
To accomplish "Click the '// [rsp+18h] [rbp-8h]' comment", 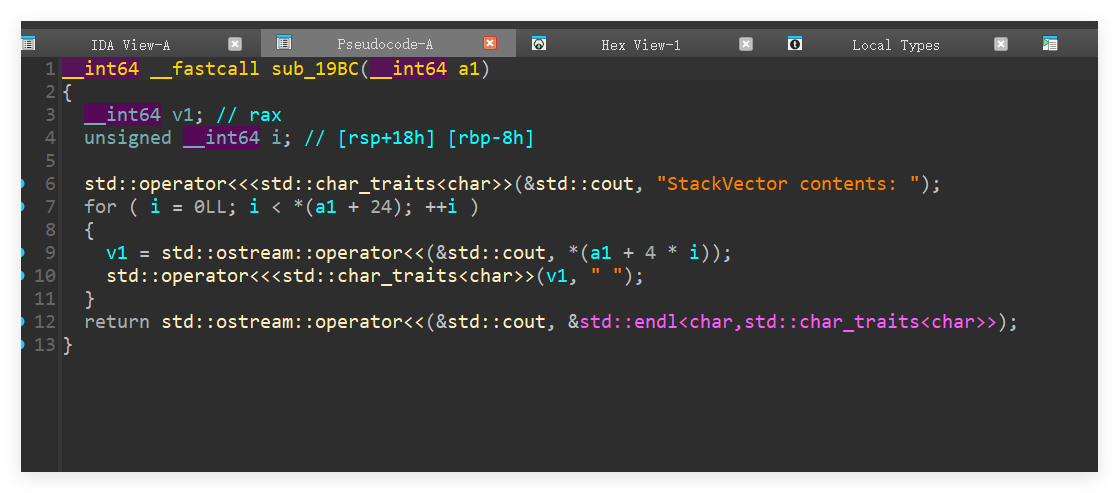I will coord(419,138).
